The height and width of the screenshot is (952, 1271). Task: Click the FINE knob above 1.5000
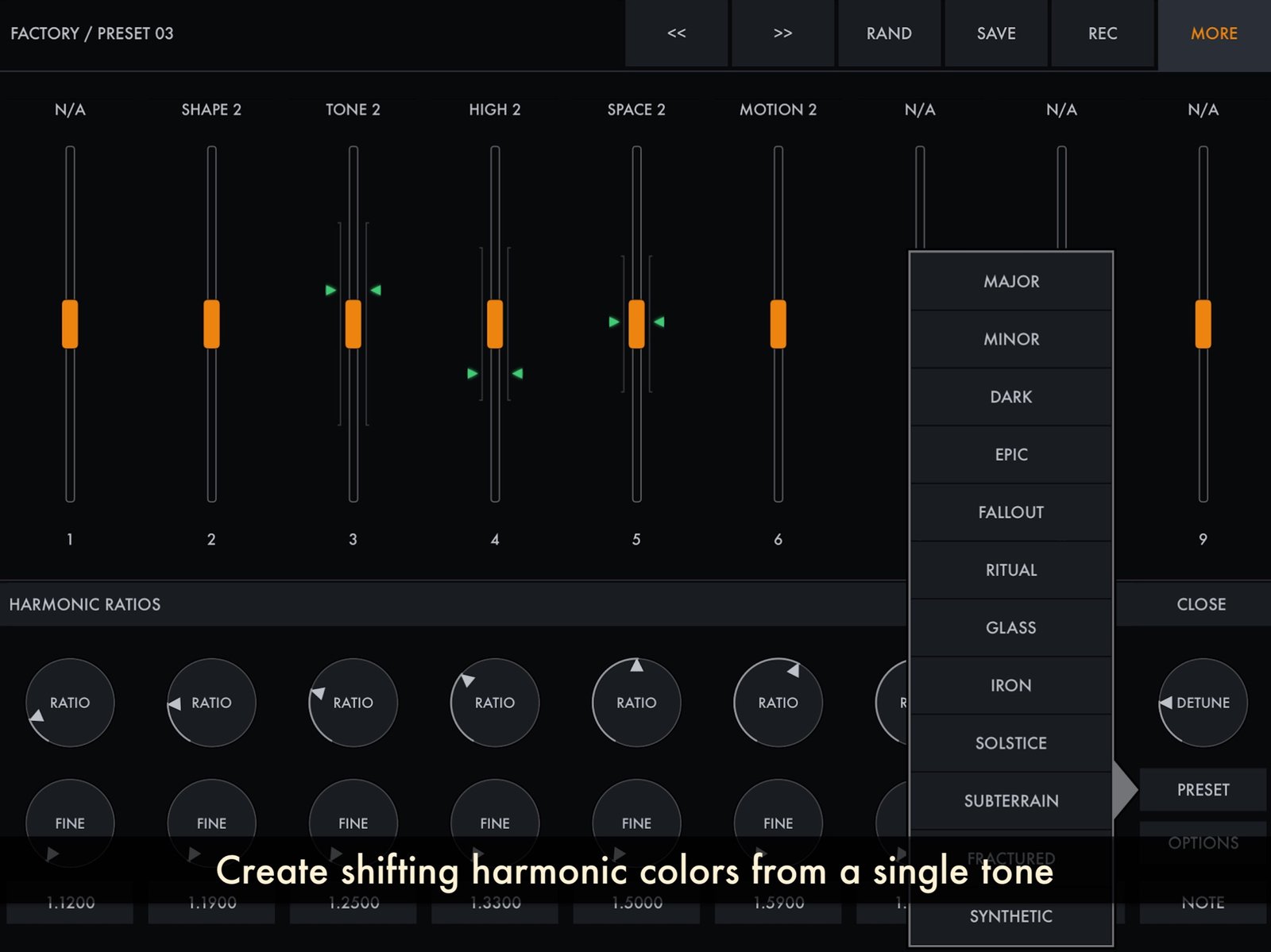(636, 823)
